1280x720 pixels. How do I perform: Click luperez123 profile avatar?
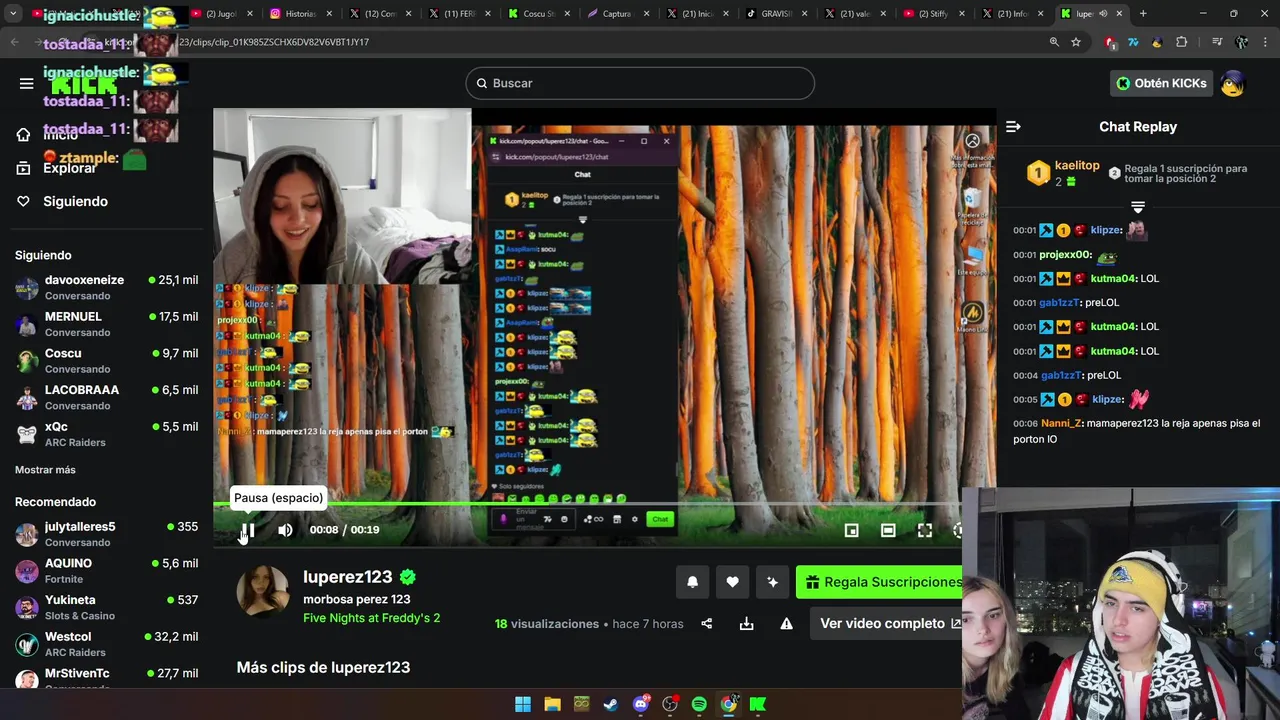coord(263,591)
